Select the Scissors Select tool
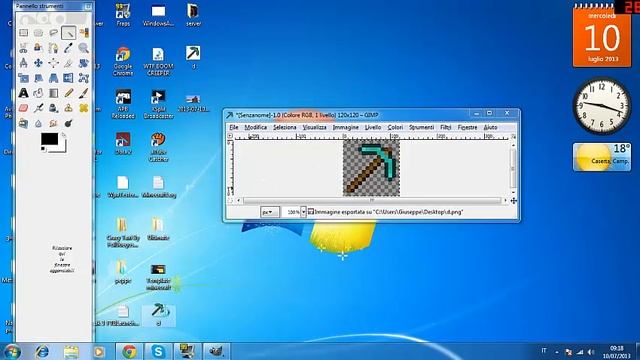 click(x=23, y=48)
